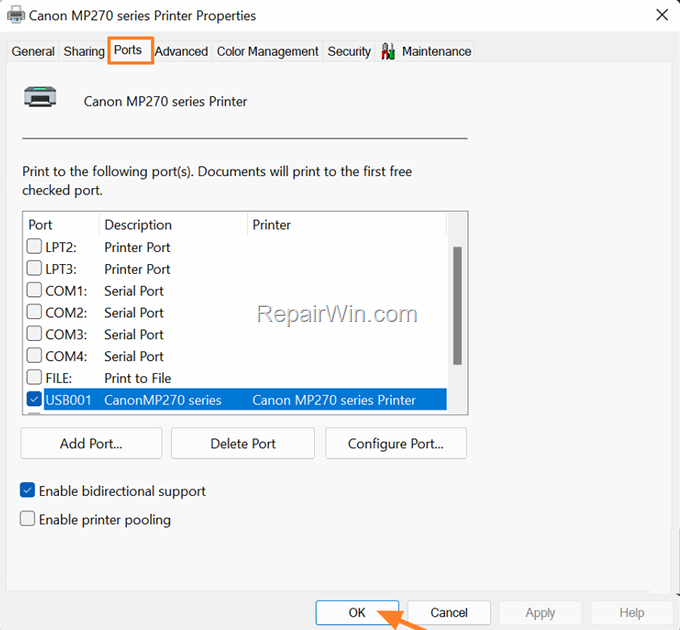Check the LPT2 port checkbox
Image resolution: width=680 pixels, height=630 pixels.
[x=34, y=246]
